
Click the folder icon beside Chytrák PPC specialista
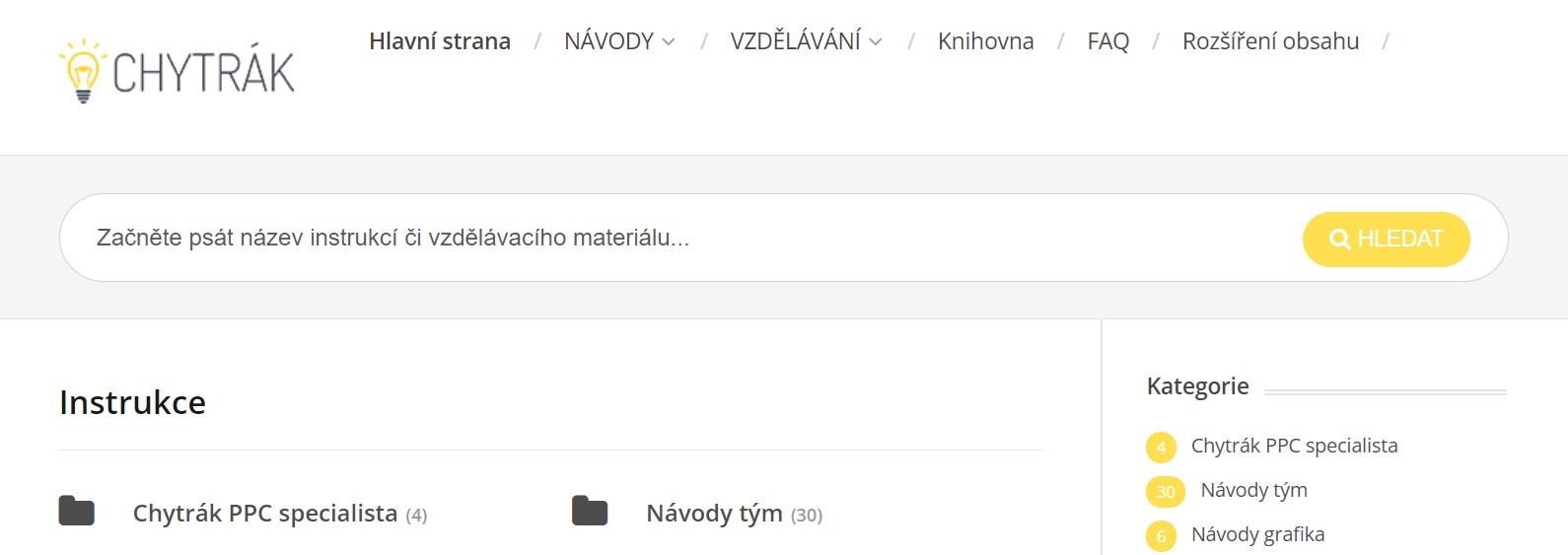pos(77,511)
